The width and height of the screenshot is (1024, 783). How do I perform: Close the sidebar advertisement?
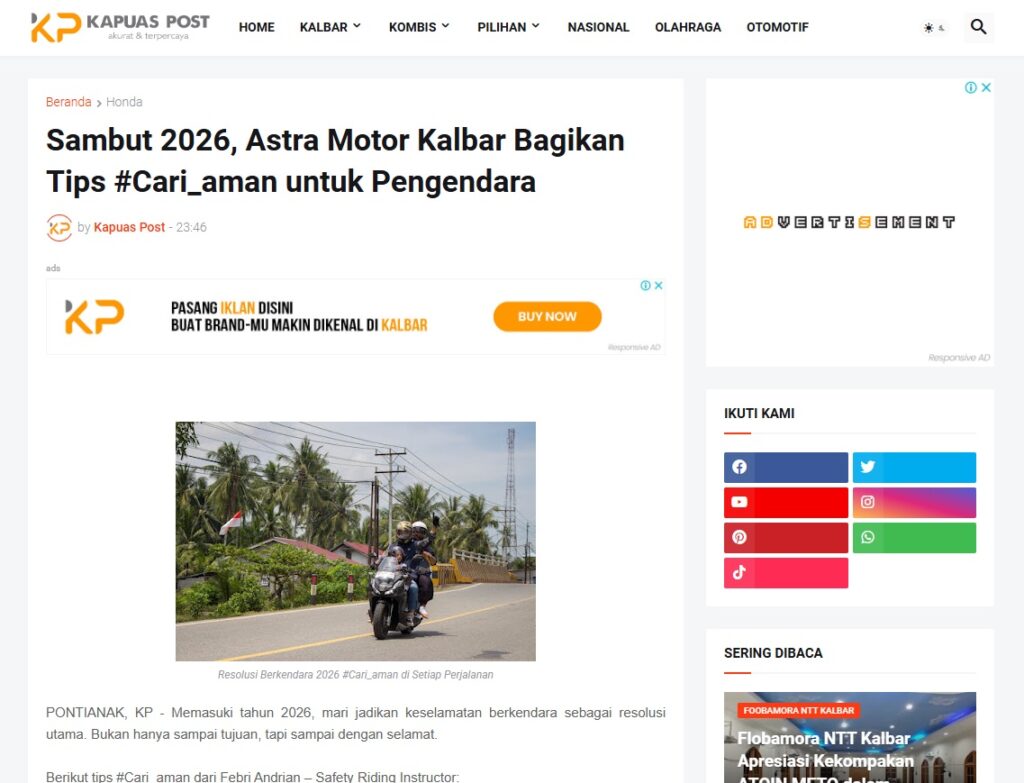[985, 88]
